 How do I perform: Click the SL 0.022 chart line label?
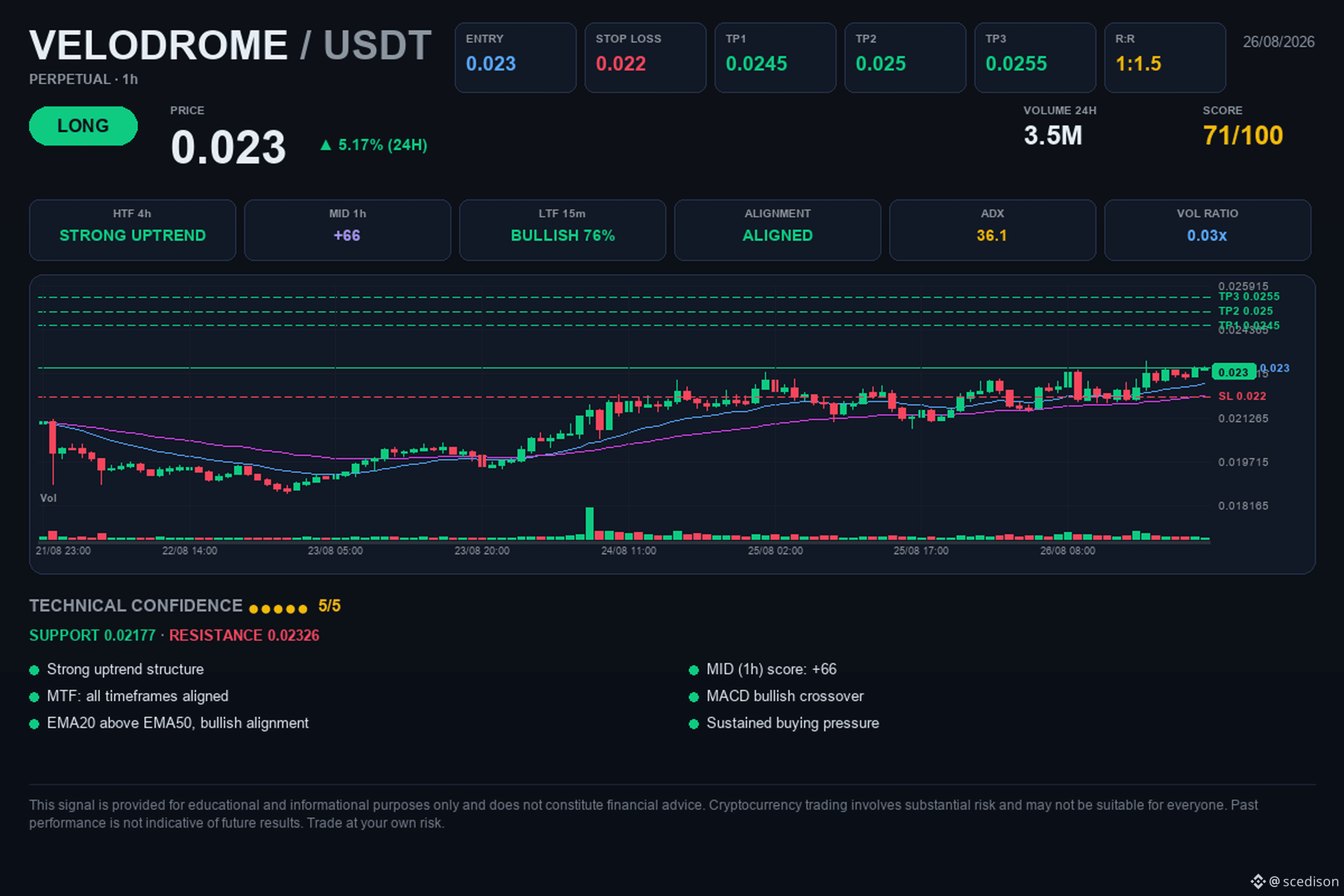point(1242,396)
